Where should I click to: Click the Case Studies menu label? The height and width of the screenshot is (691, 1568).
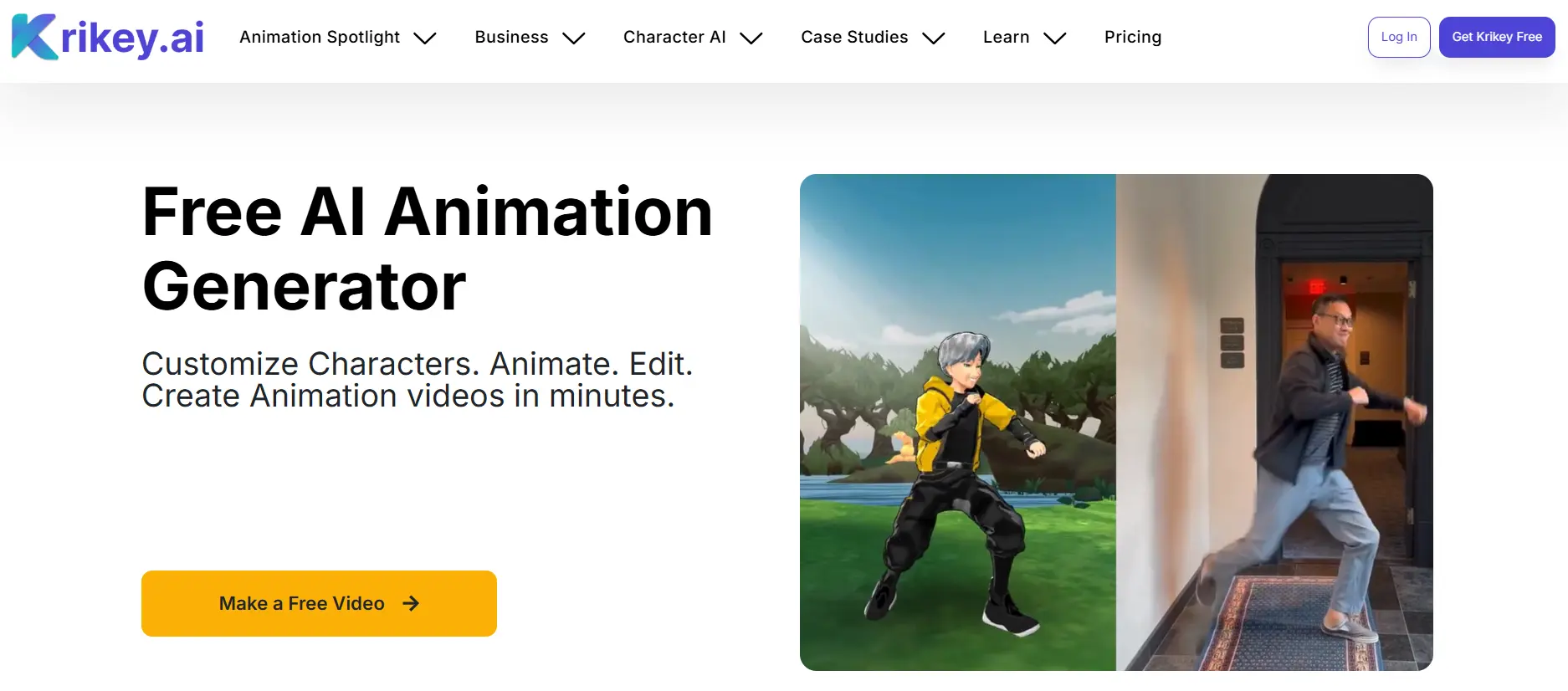pos(854,37)
